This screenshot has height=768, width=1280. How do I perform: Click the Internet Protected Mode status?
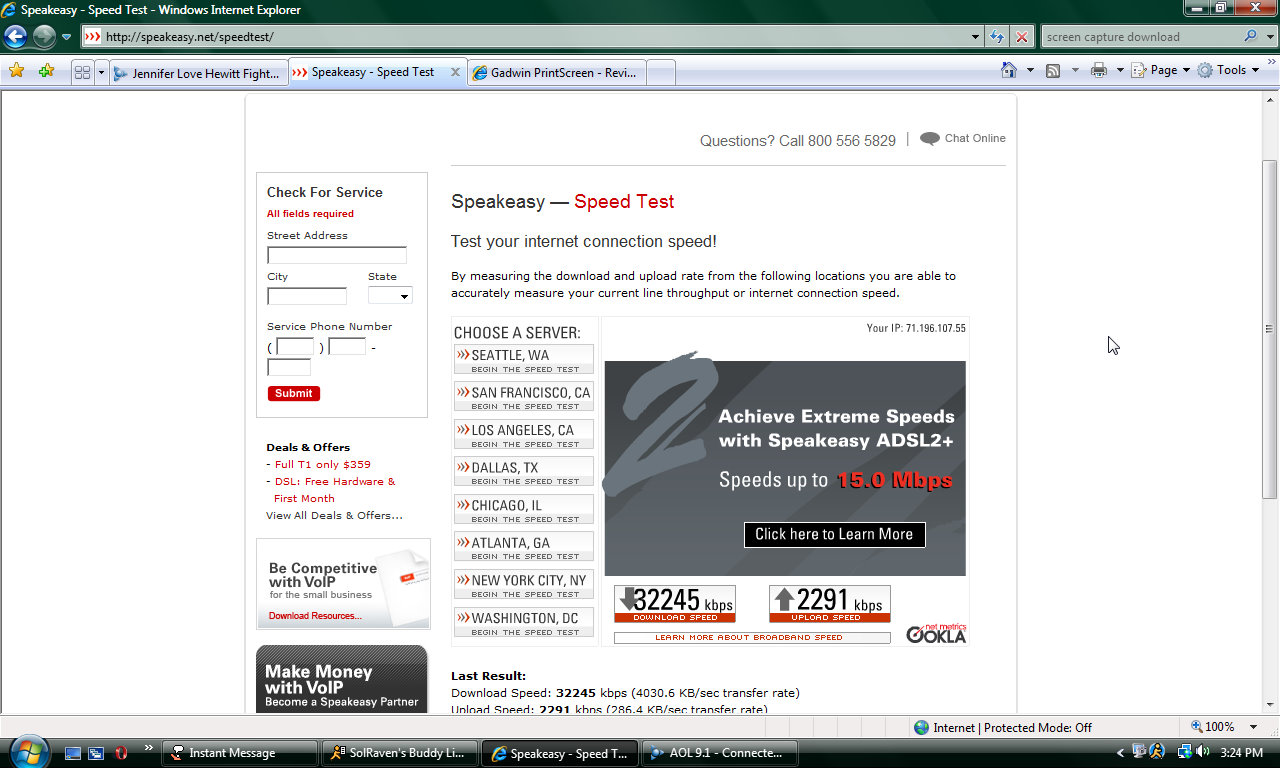tap(1003, 728)
